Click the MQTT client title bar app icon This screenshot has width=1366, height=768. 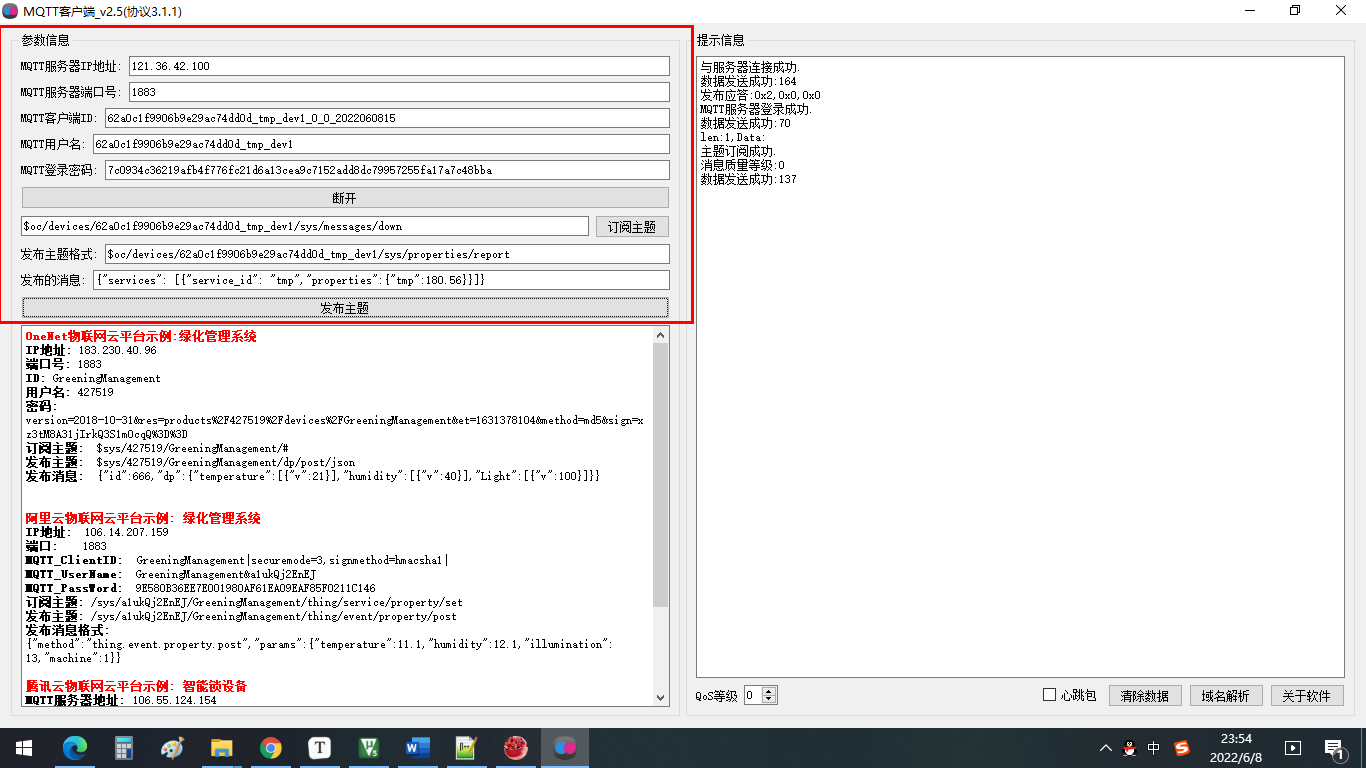pos(11,11)
